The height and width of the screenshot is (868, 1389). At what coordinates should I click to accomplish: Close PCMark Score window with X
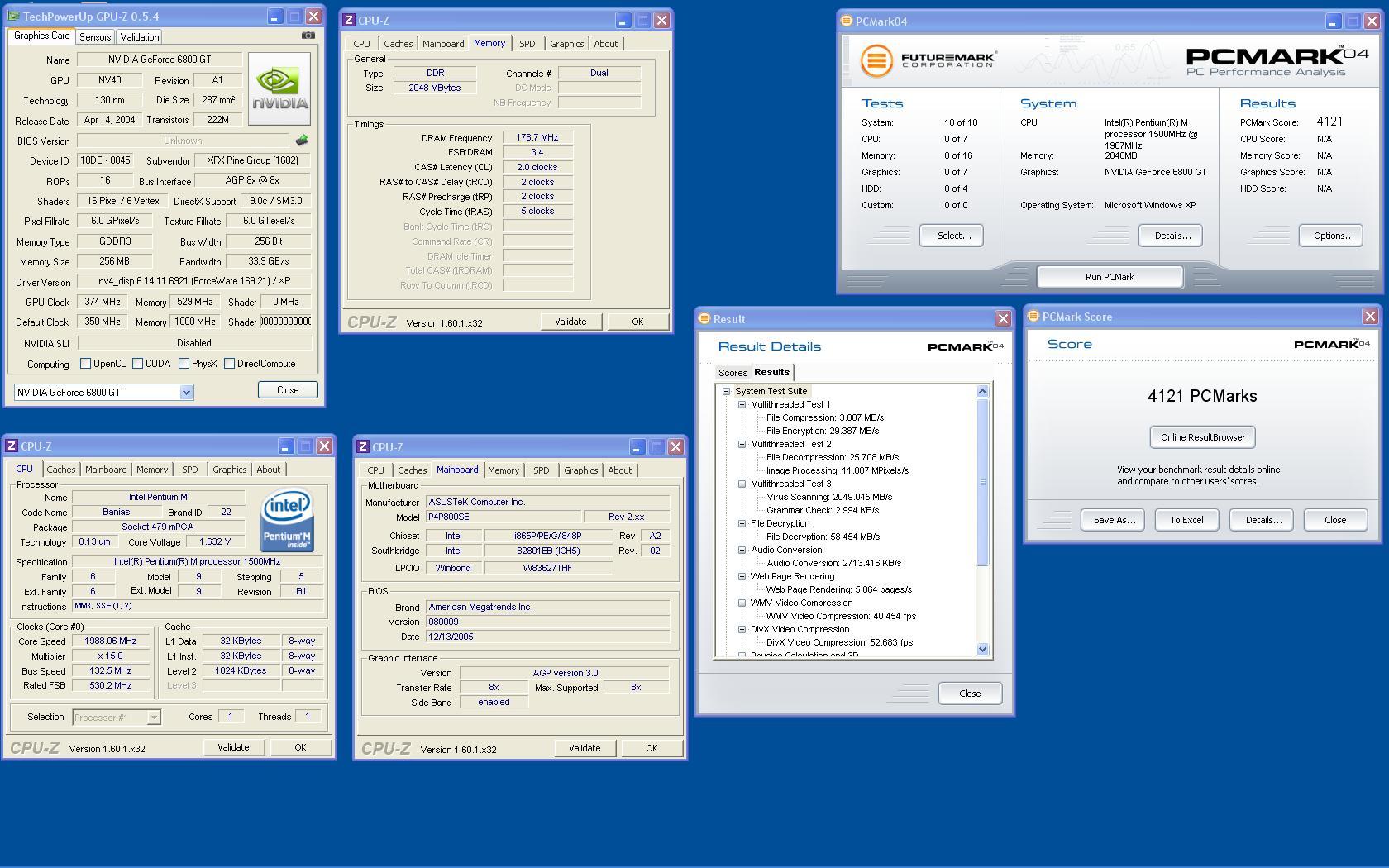[x=1370, y=316]
